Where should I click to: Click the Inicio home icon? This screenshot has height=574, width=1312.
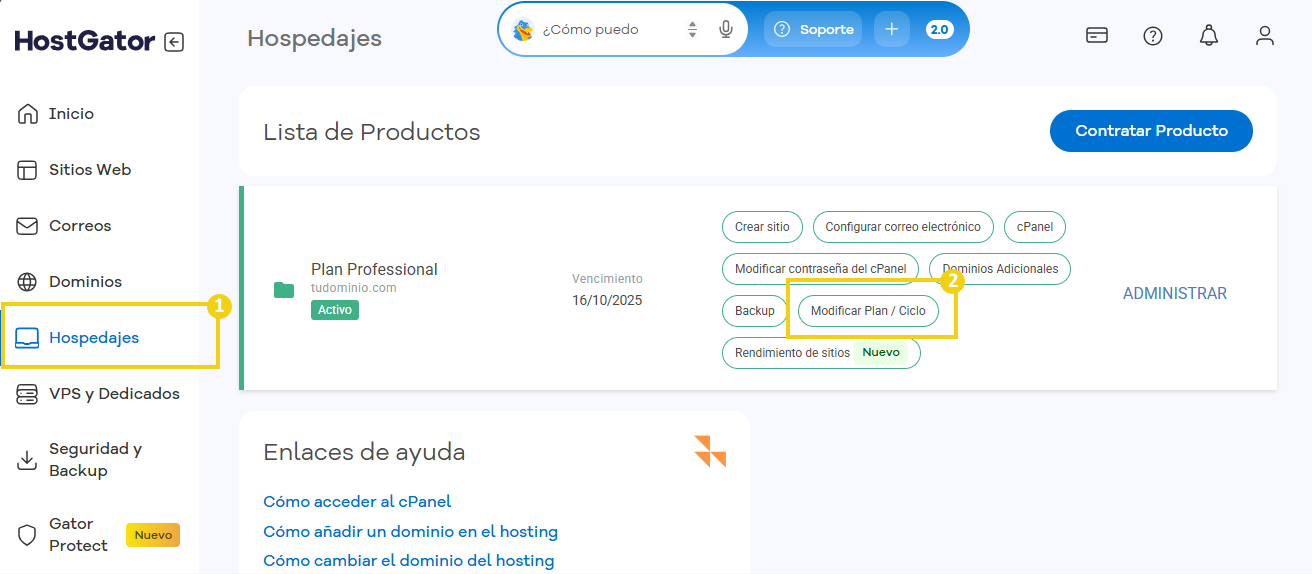(x=28, y=114)
